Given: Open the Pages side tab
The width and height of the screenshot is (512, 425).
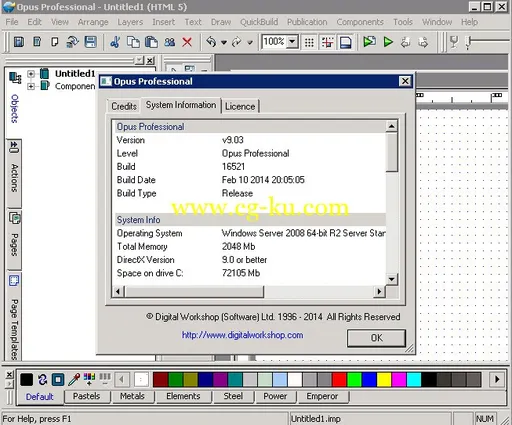Looking at the screenshot, I should click(14, 240).
